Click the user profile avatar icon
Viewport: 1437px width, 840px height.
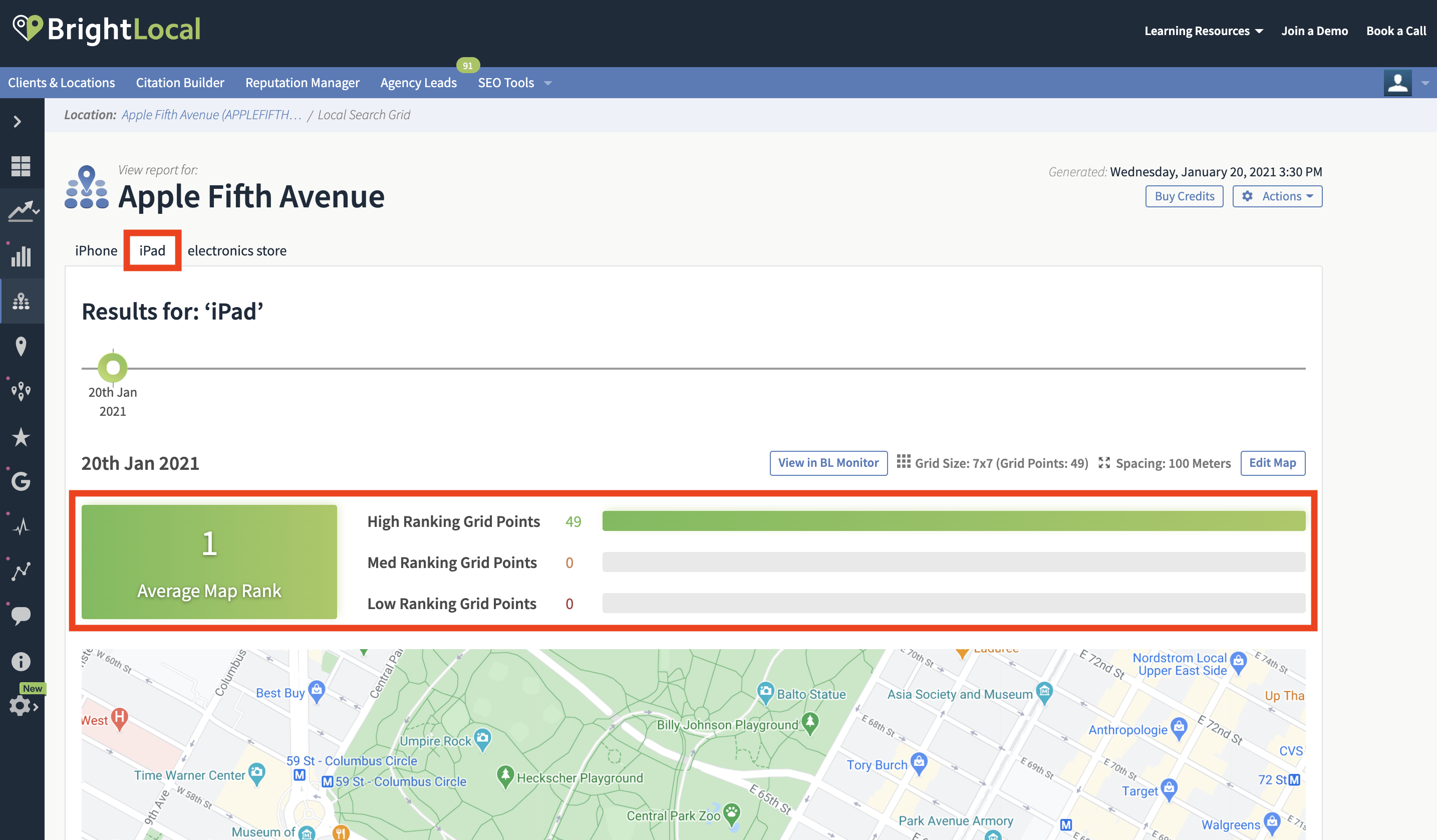tap(1397, 83)
